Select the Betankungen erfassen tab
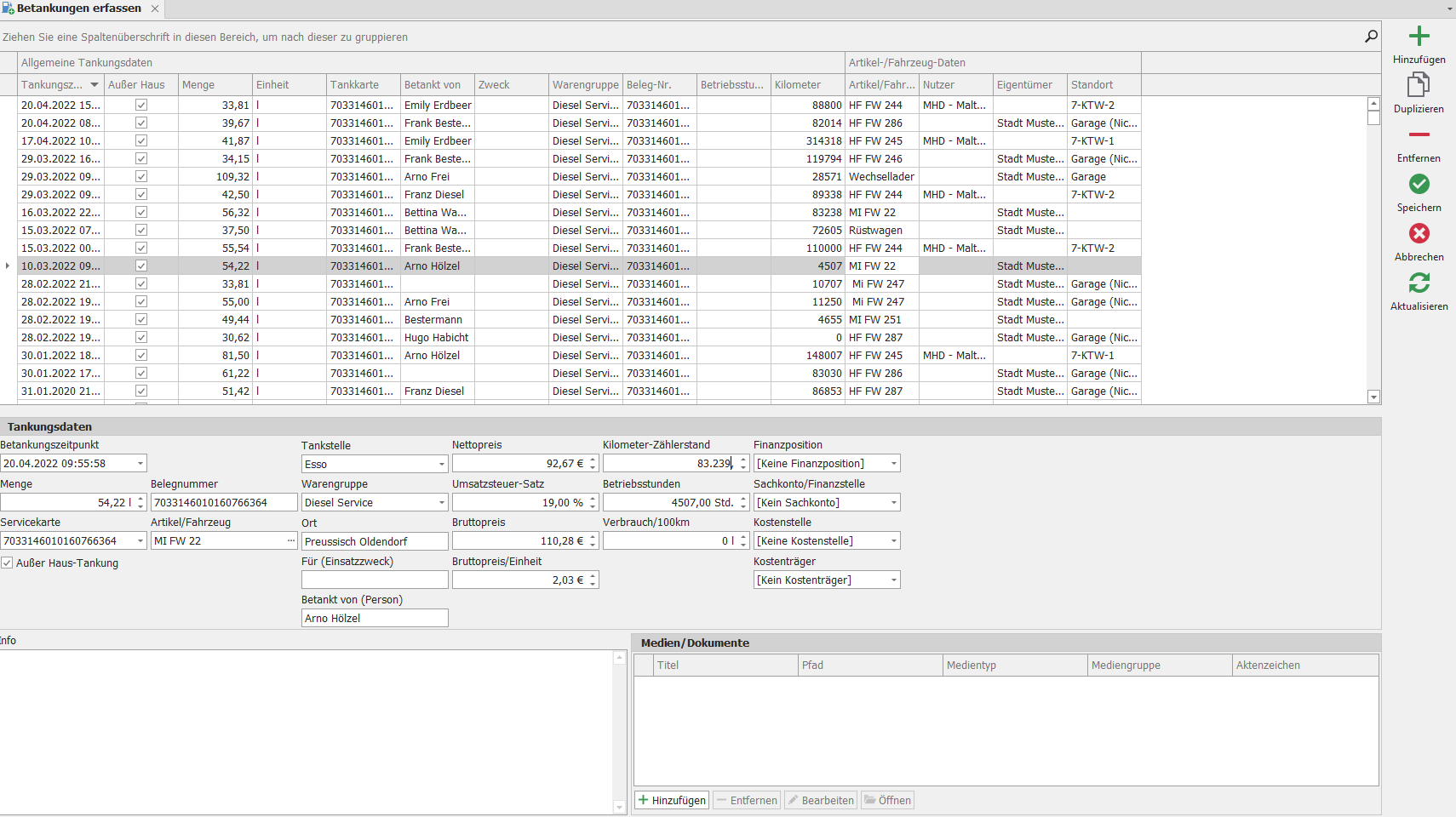This screenshot has height=817, width=1456. coord(78,9)
